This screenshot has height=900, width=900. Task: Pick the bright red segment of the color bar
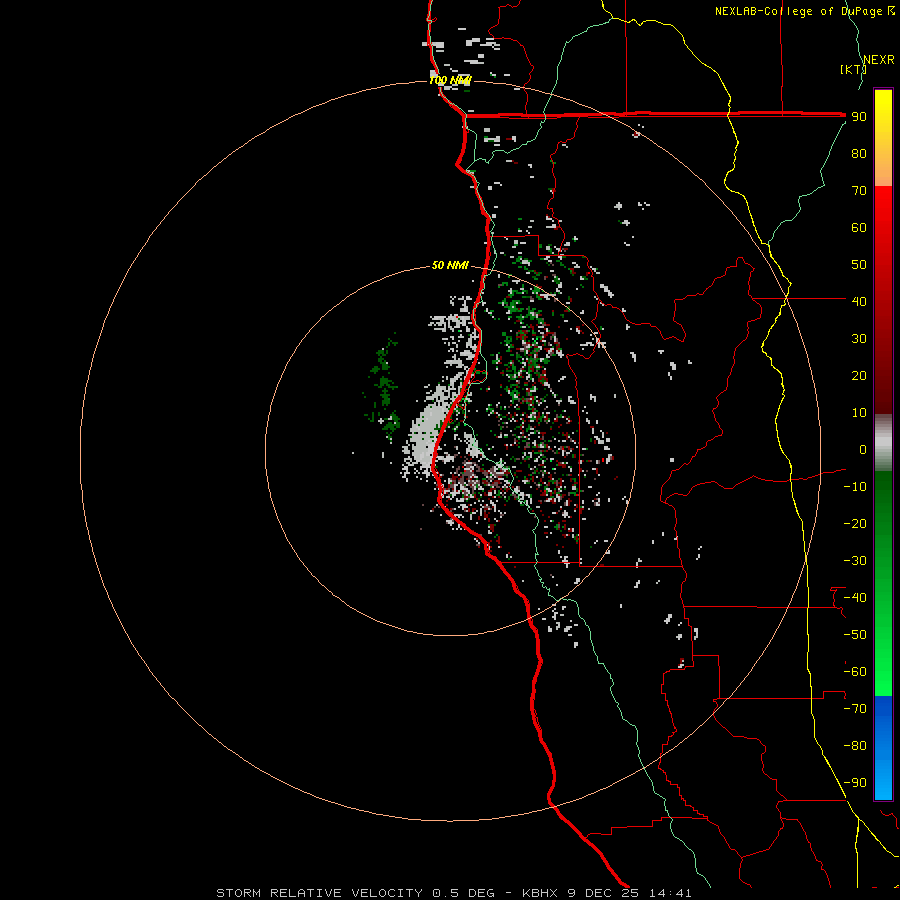(x=883, y=210)
